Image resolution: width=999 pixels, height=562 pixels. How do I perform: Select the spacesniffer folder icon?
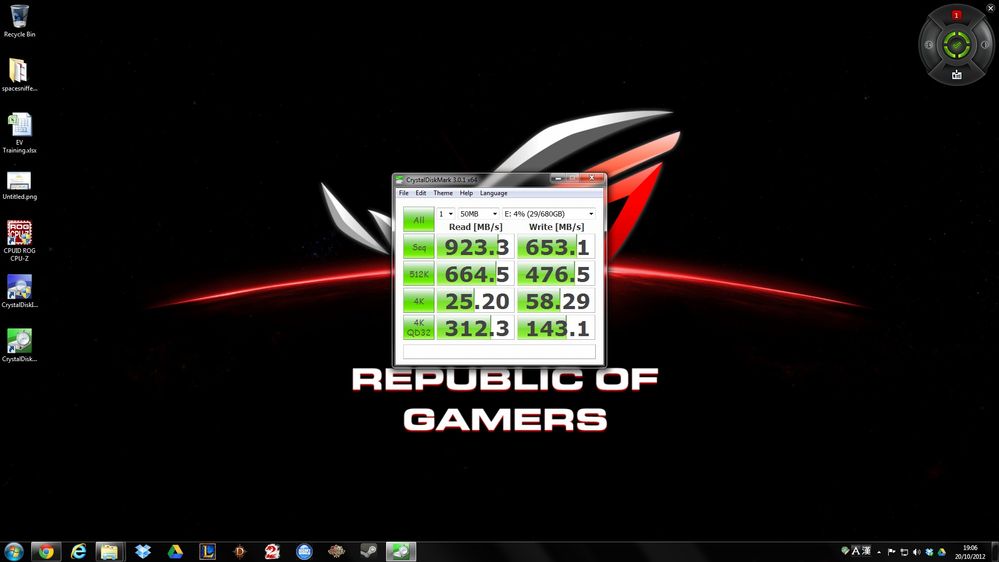click(19, 75)
